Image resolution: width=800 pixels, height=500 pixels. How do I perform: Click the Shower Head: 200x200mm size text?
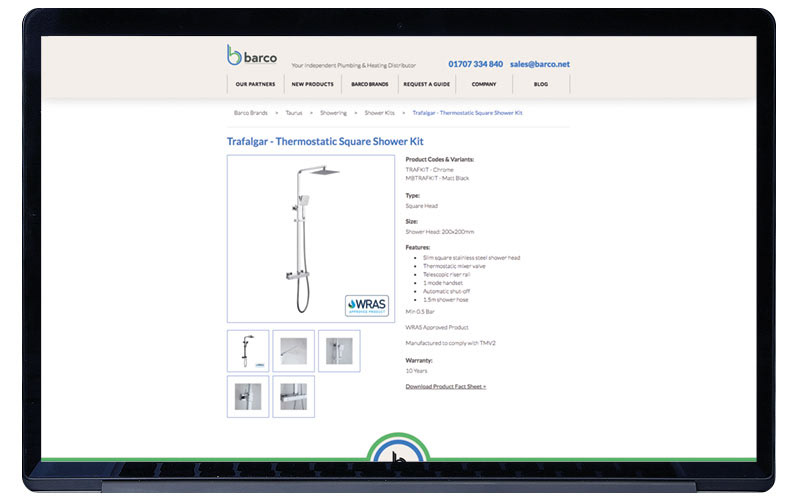point(440,232)
